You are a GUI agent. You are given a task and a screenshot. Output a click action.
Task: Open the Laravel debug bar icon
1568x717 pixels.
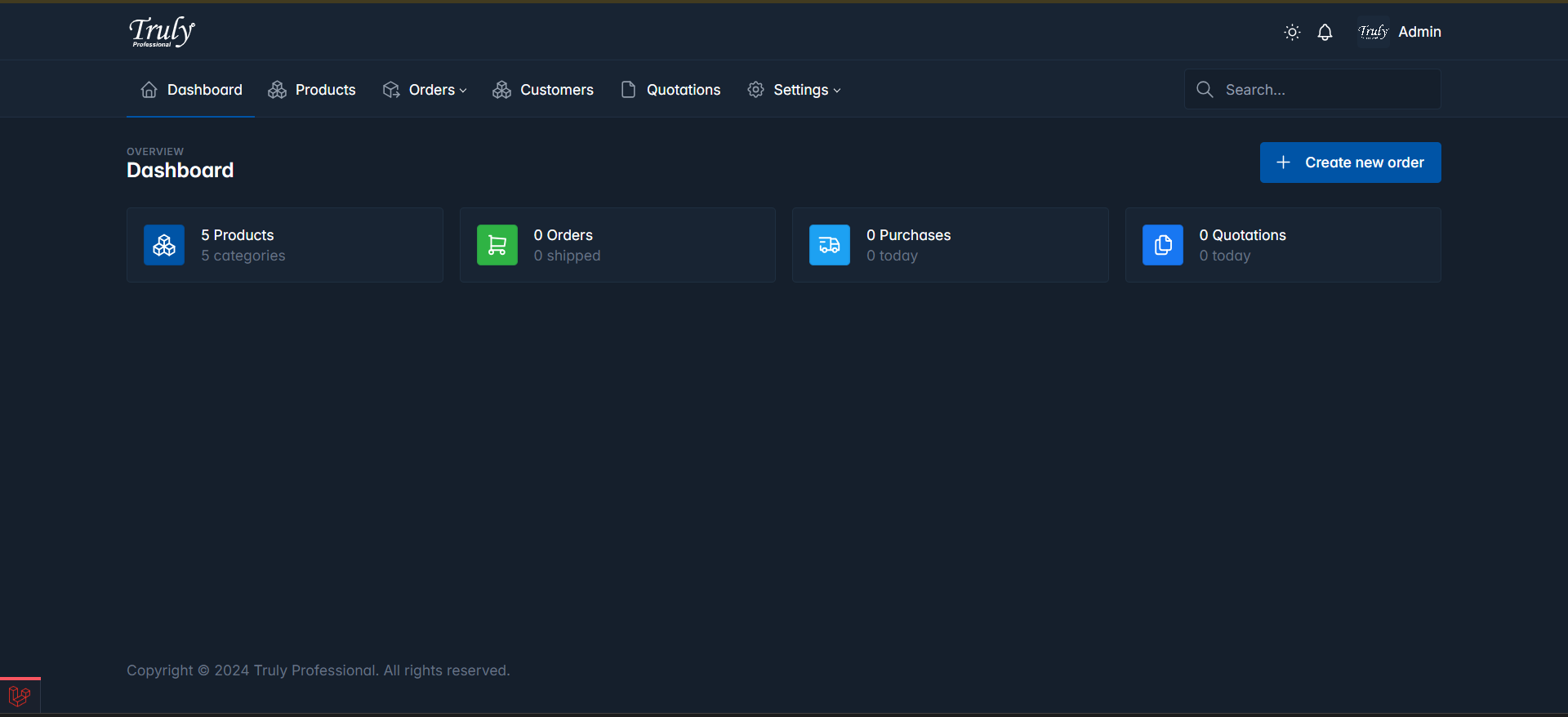20,697
